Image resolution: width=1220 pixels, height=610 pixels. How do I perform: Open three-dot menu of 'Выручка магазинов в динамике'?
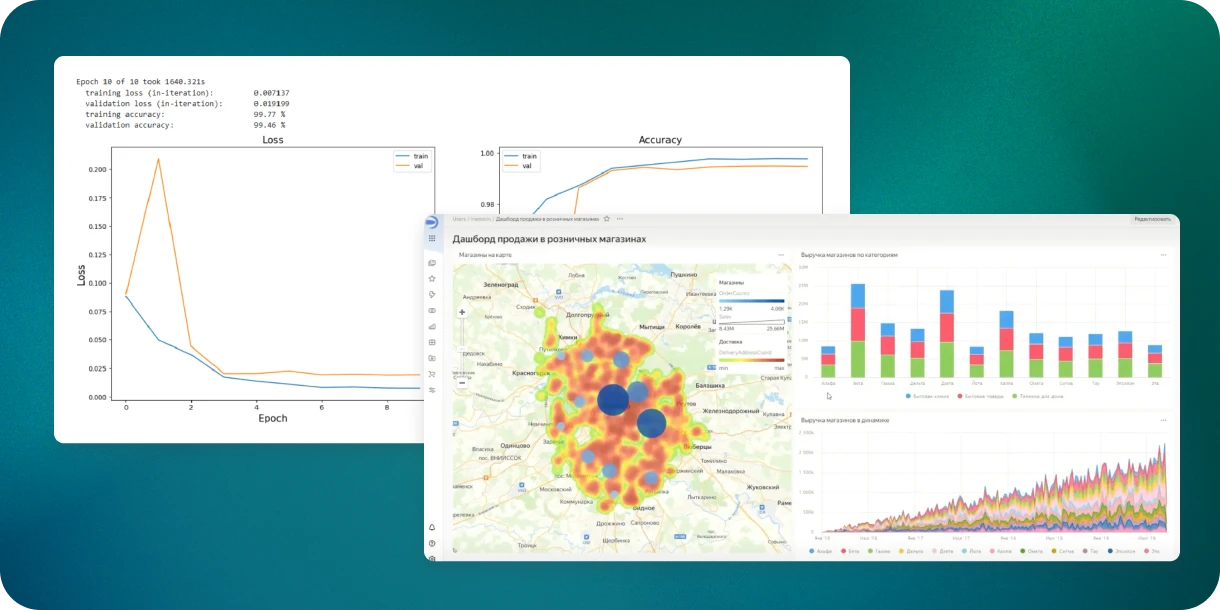(x=1163, y=420)
